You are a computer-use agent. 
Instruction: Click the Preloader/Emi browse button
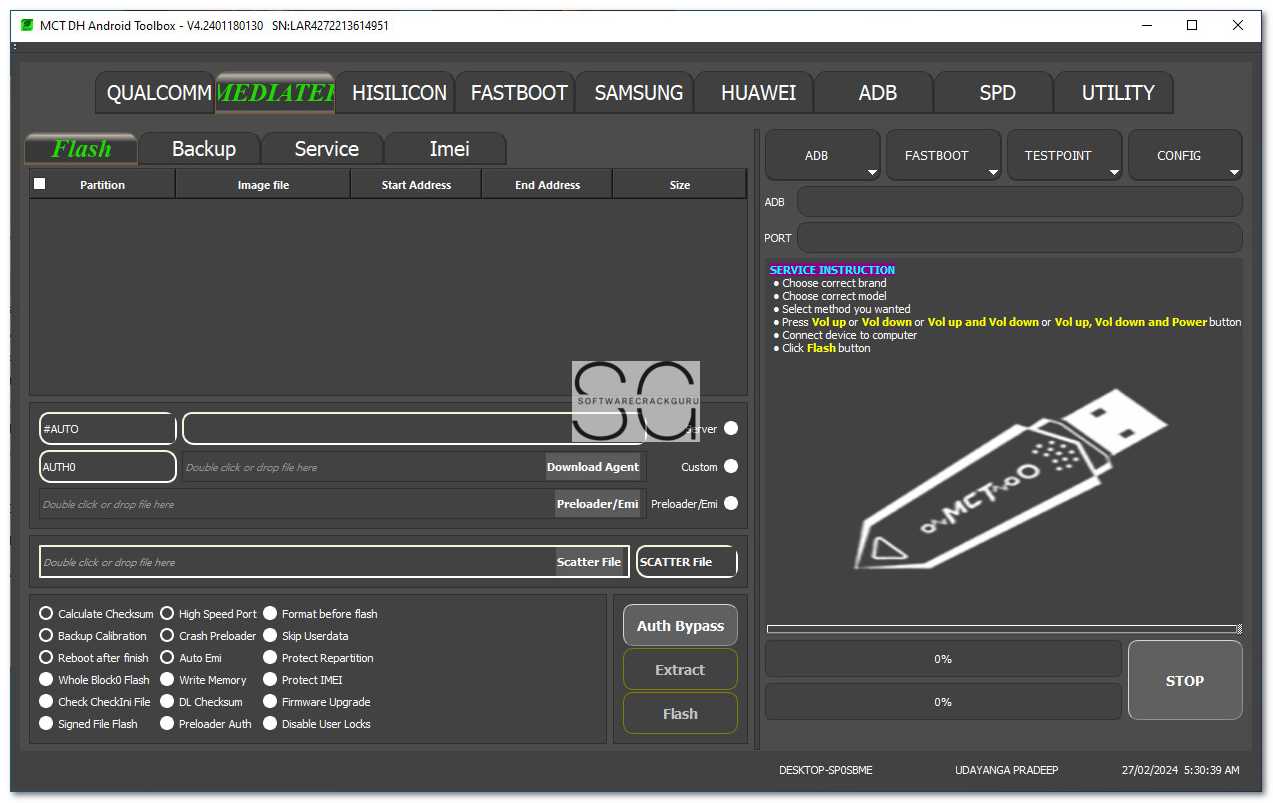[597, 504]
